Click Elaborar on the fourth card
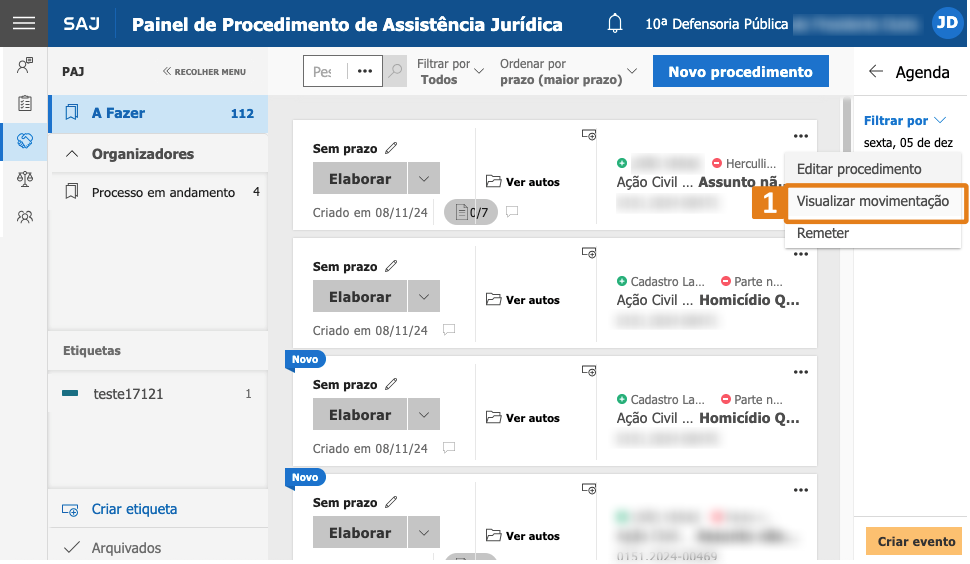This screenshot has height=564, width=970. pyautogui.click(x=360, y=533)
